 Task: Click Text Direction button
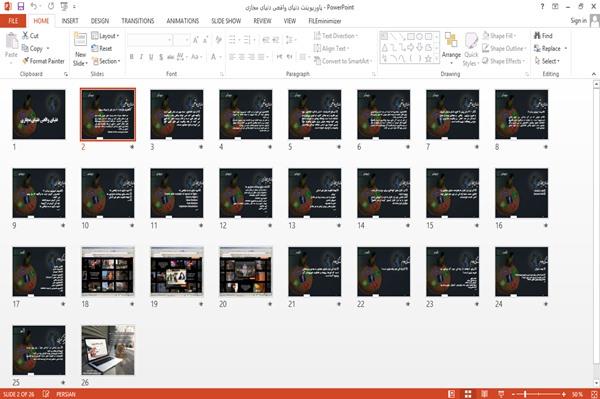[x=336, y=36]
